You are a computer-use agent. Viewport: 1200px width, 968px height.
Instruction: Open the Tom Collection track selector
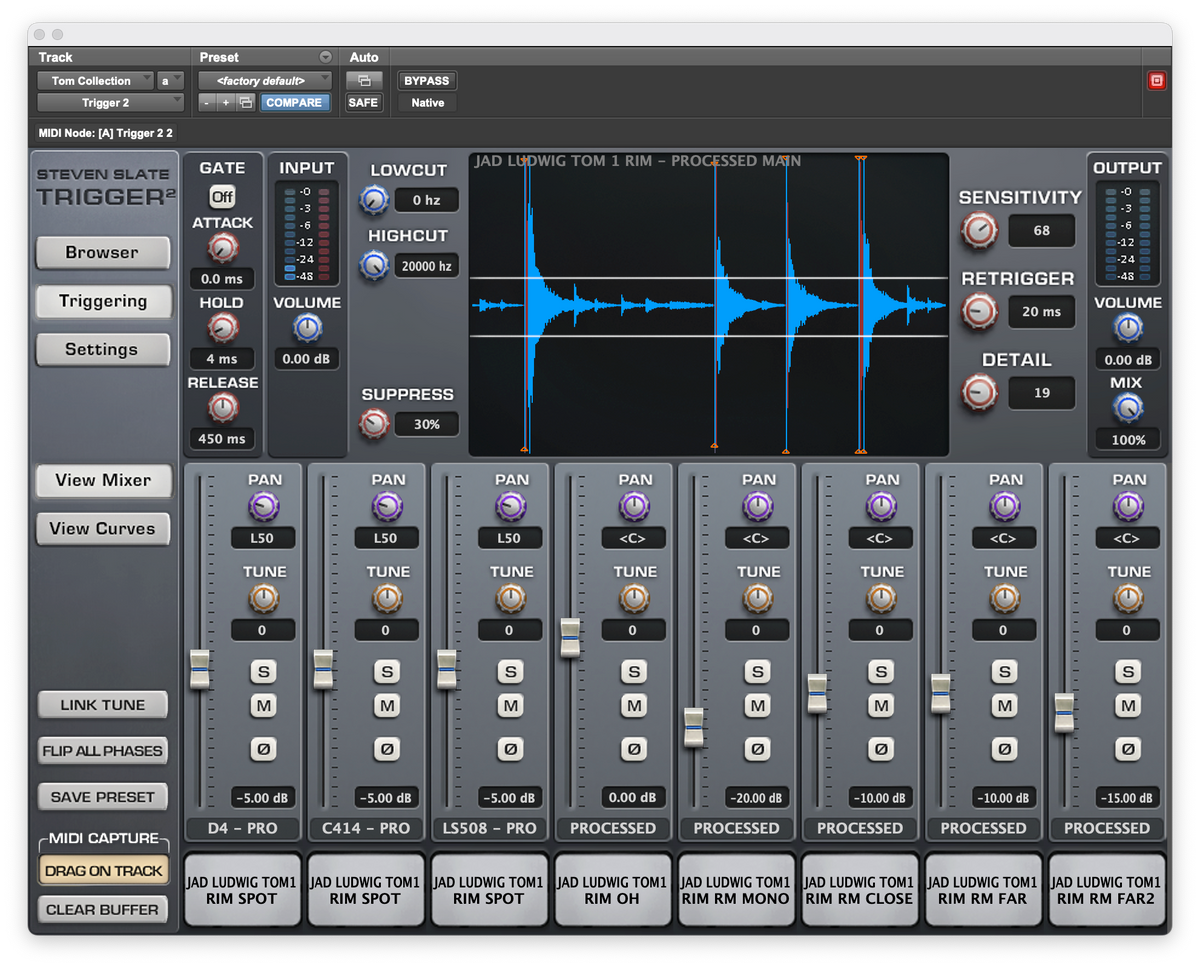click(x=96, y=81)
